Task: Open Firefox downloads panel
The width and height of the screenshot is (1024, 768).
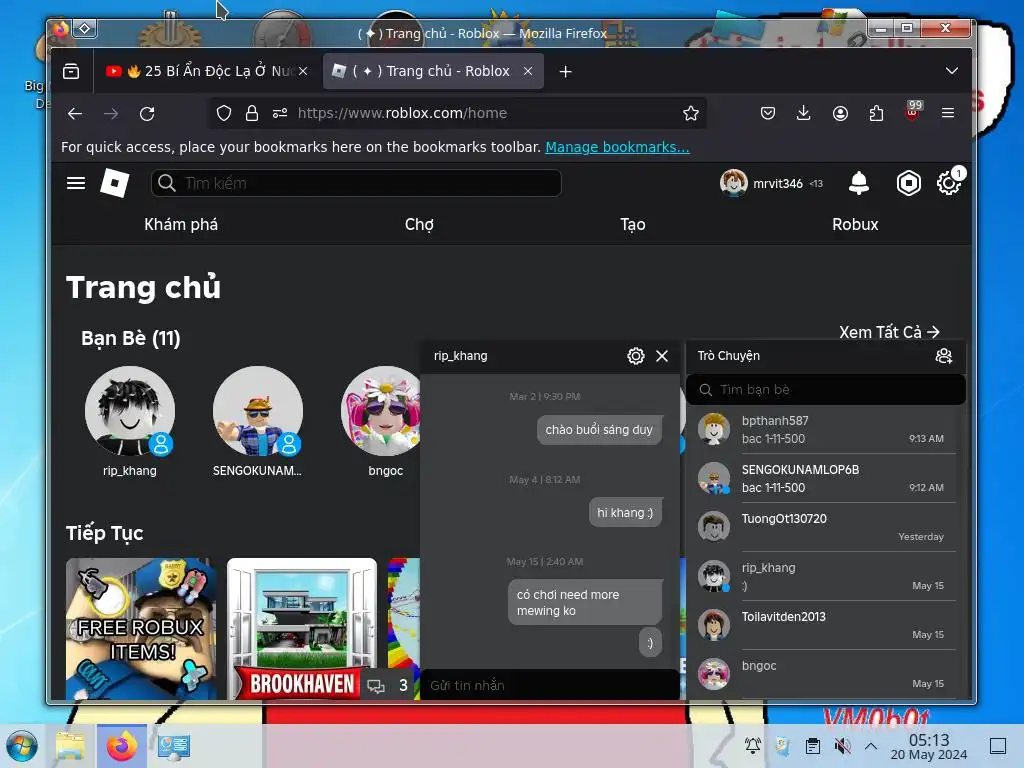Action: coord(804,114)
